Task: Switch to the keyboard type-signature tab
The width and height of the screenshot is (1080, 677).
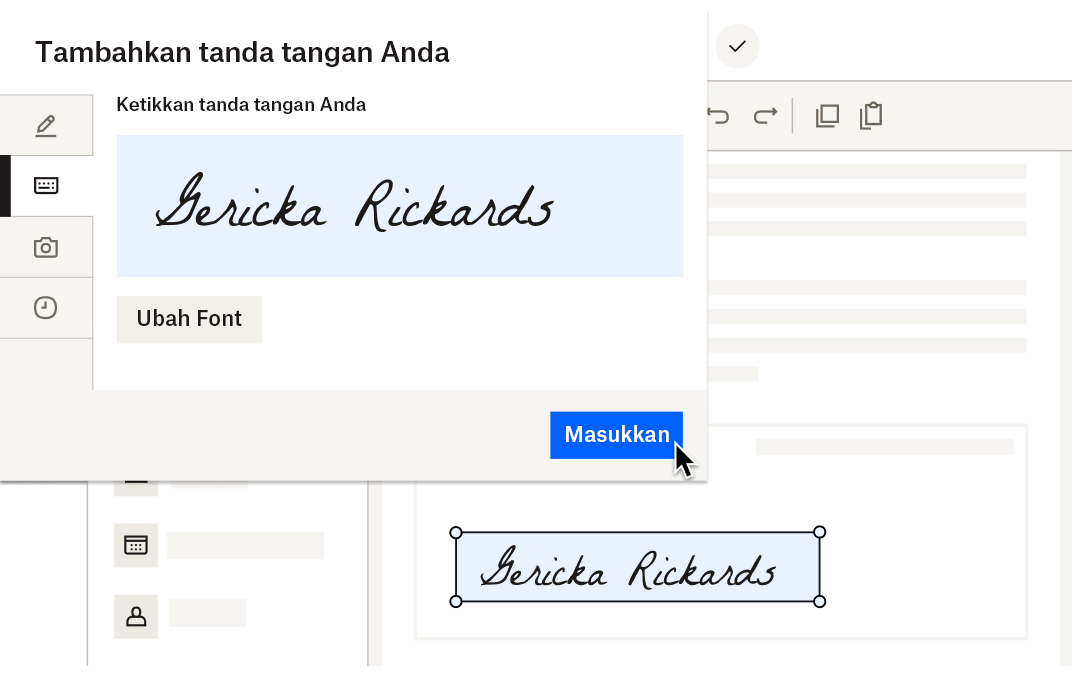Action: (46, 186)
